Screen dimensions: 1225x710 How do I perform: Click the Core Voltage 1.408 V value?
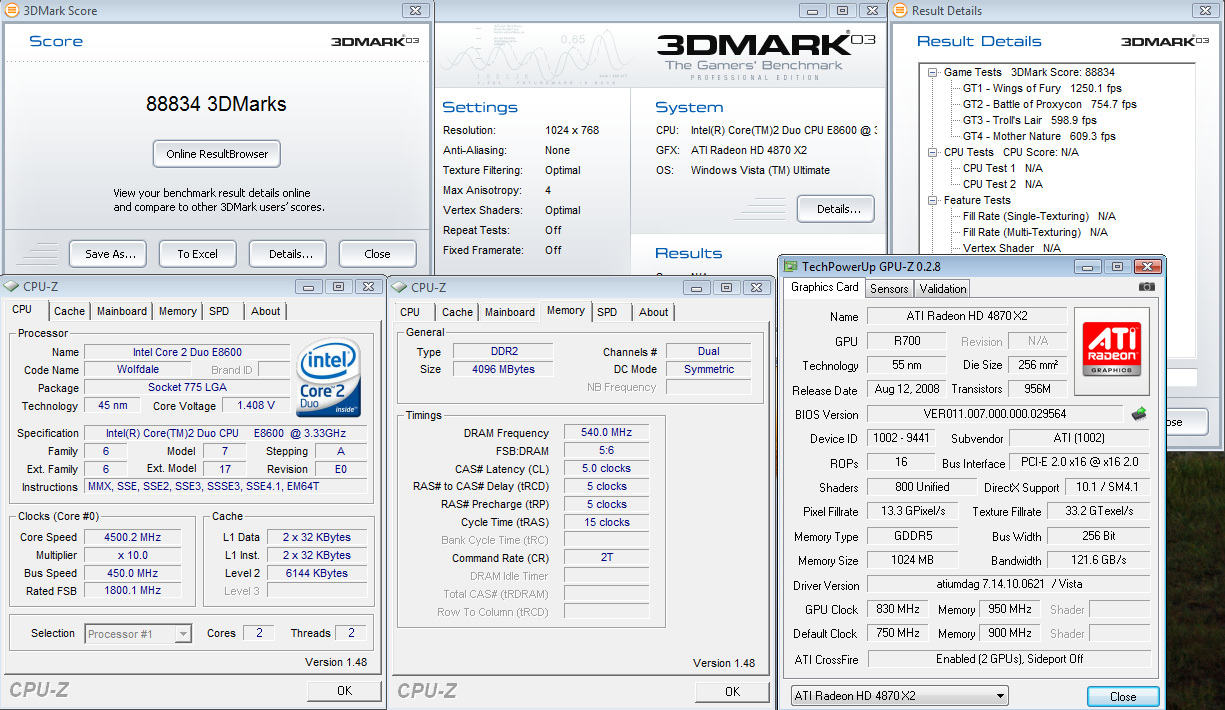(257, 406)
